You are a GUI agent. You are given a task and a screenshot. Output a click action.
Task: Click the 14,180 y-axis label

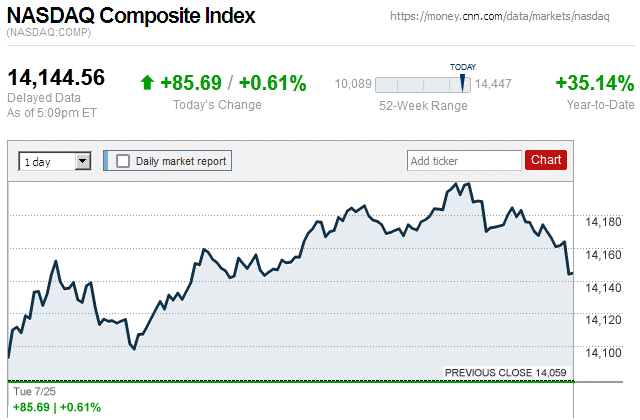601,222
